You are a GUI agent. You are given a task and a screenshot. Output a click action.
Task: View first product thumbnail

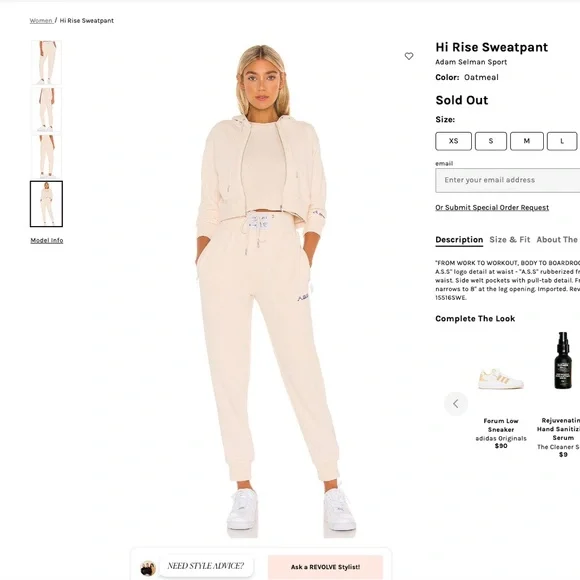coord(46,63)
